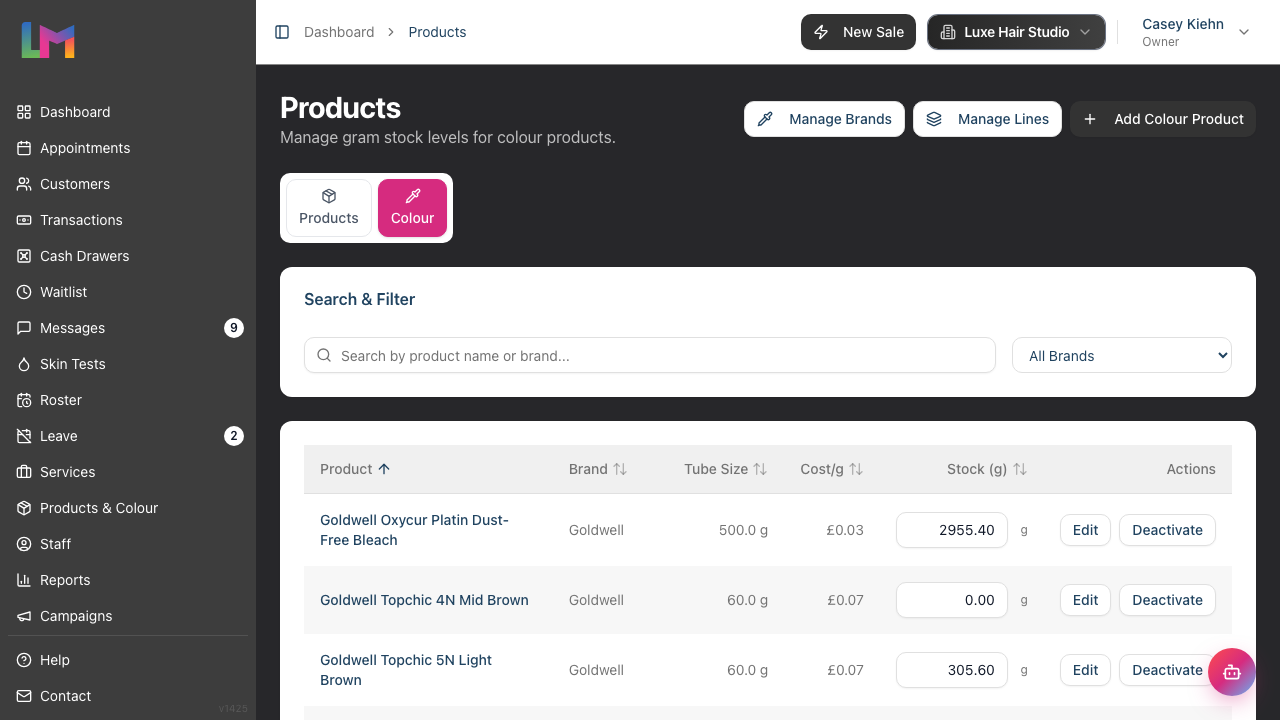Click the unread Messages badge showing 9
Image resolution: width=1280 pixels, height=720 pixels.
click(234, 328)
